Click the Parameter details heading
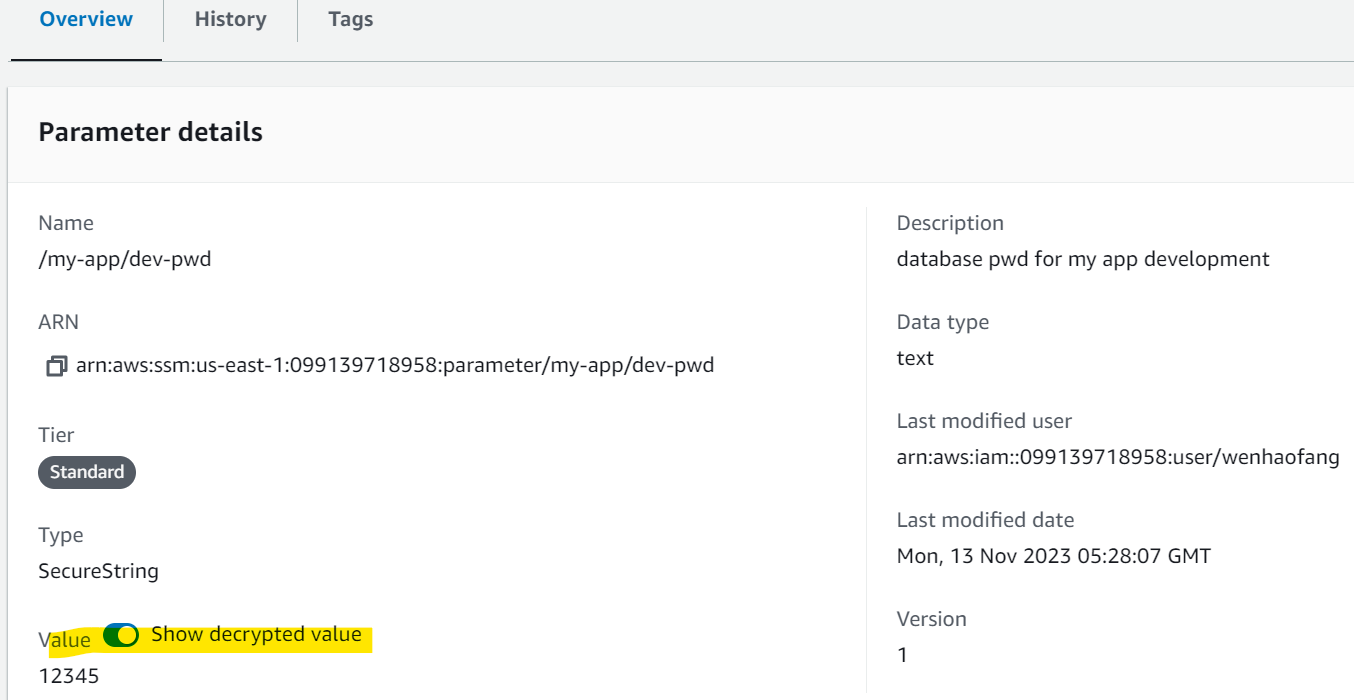Screen dimensions: 1354x700 click(x=151, y=132)
